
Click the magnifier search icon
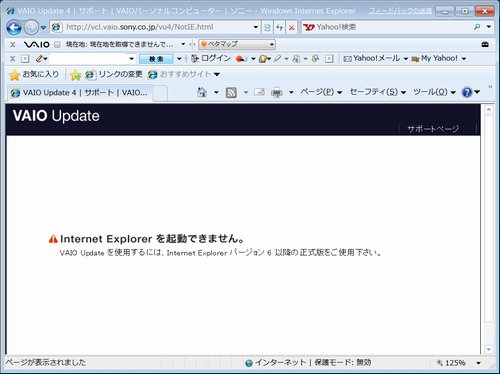point(477,27)
